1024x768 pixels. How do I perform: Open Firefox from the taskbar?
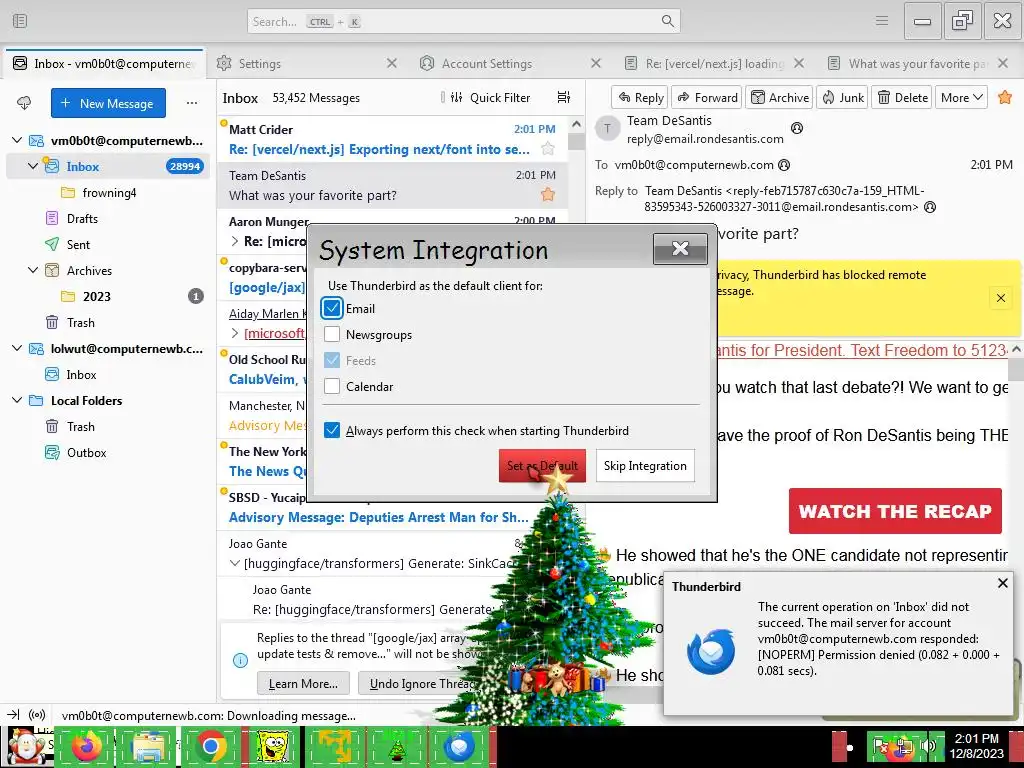(86, 746)
